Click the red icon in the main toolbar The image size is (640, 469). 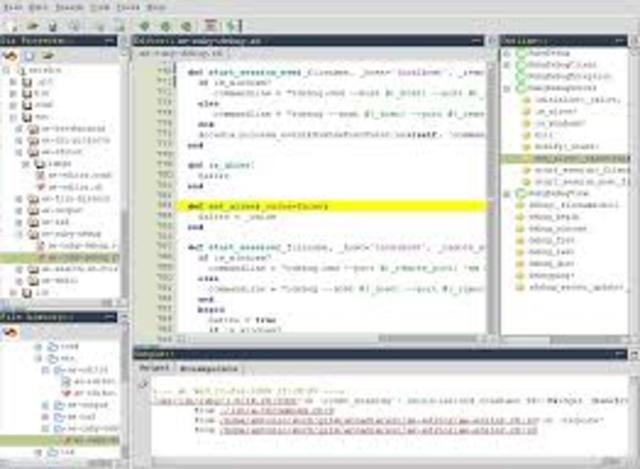pos(211,26)
